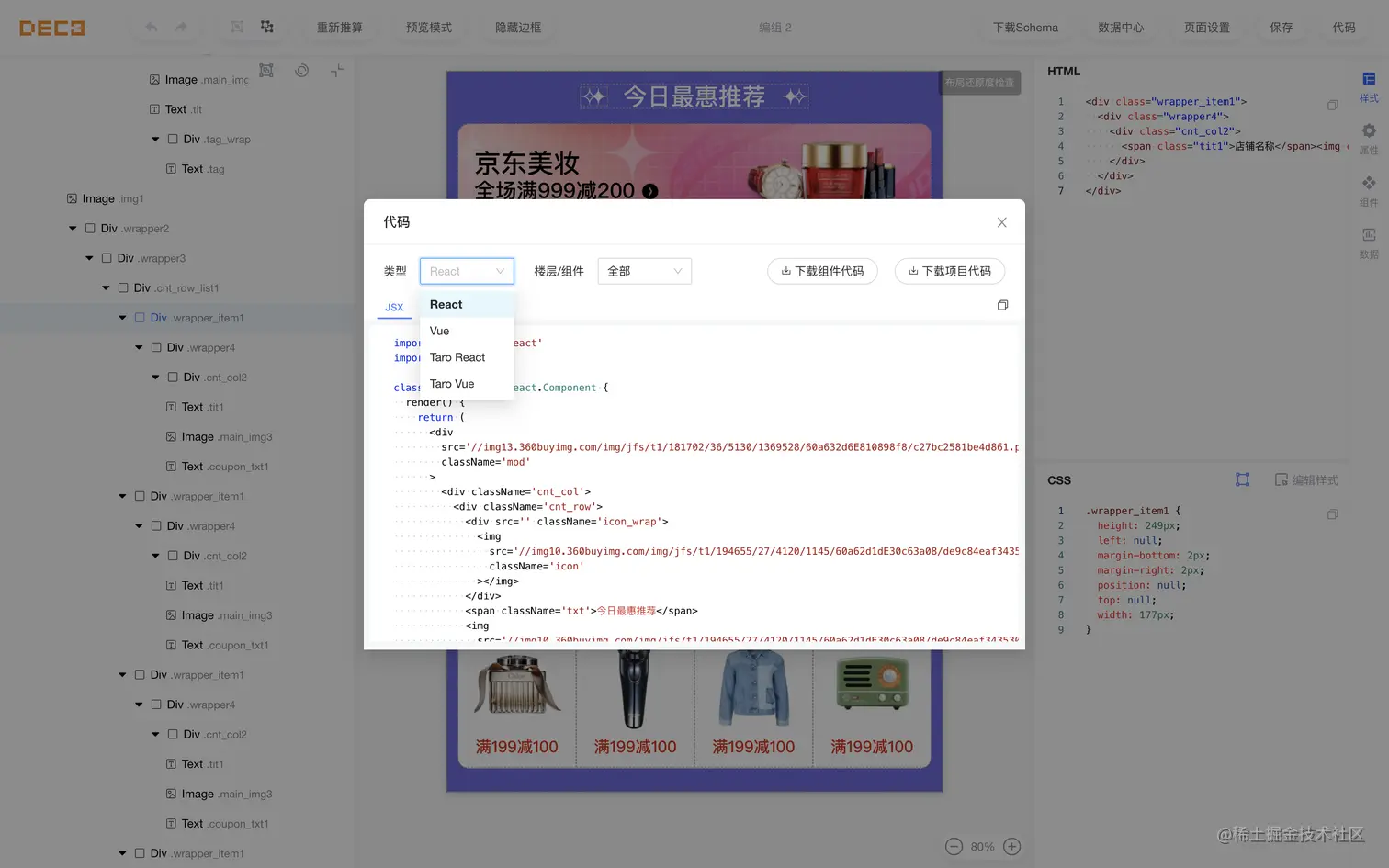Select the Image .img1 tree row

pyautogui.click(x=177, y=198)
